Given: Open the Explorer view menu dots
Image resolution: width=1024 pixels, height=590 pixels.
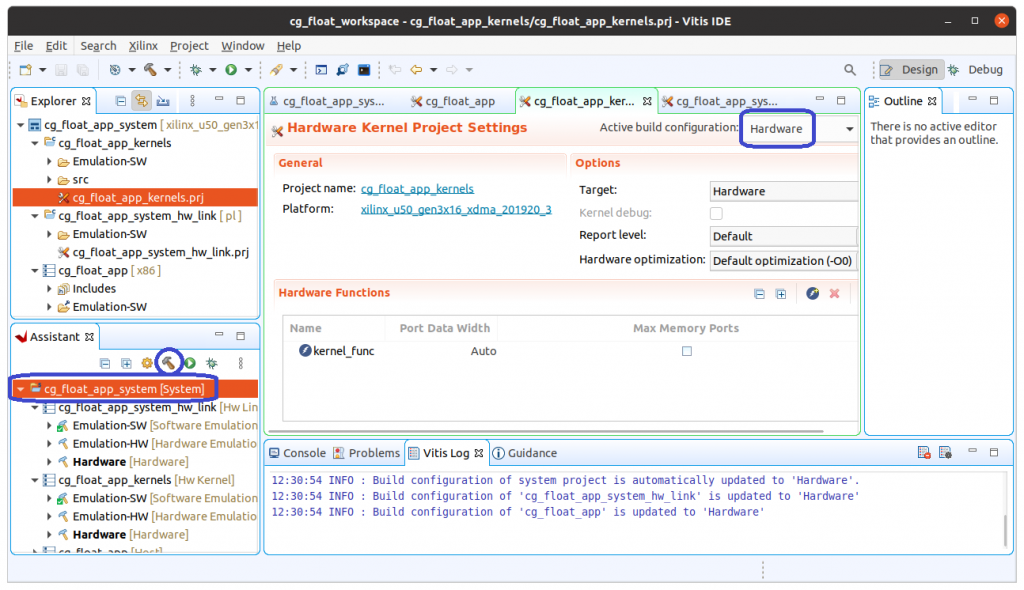Looking at the screenshot, I should (x=192, y=101).
